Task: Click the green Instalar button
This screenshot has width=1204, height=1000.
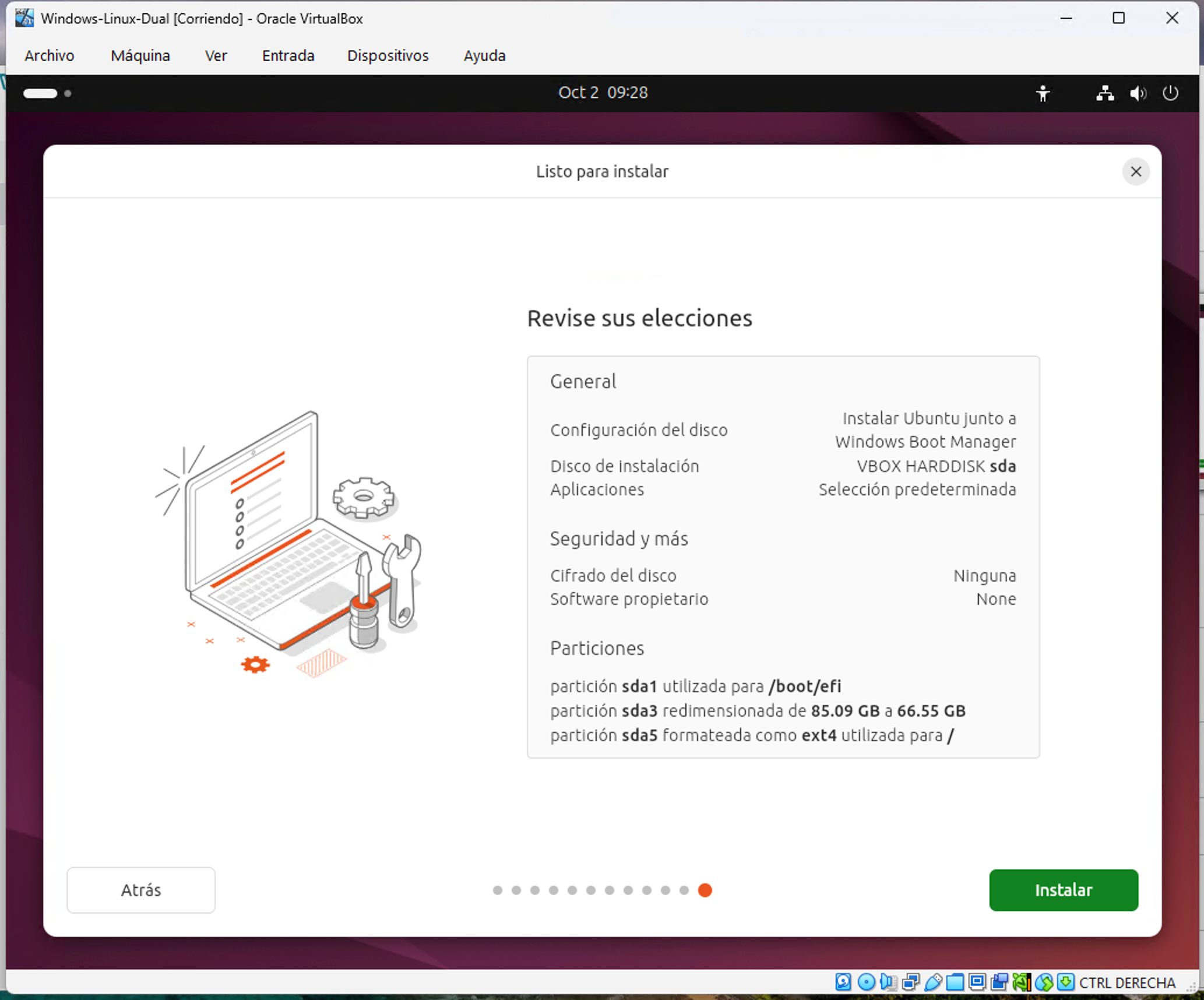Action: pyautogui.click(x=1064, y=890)
